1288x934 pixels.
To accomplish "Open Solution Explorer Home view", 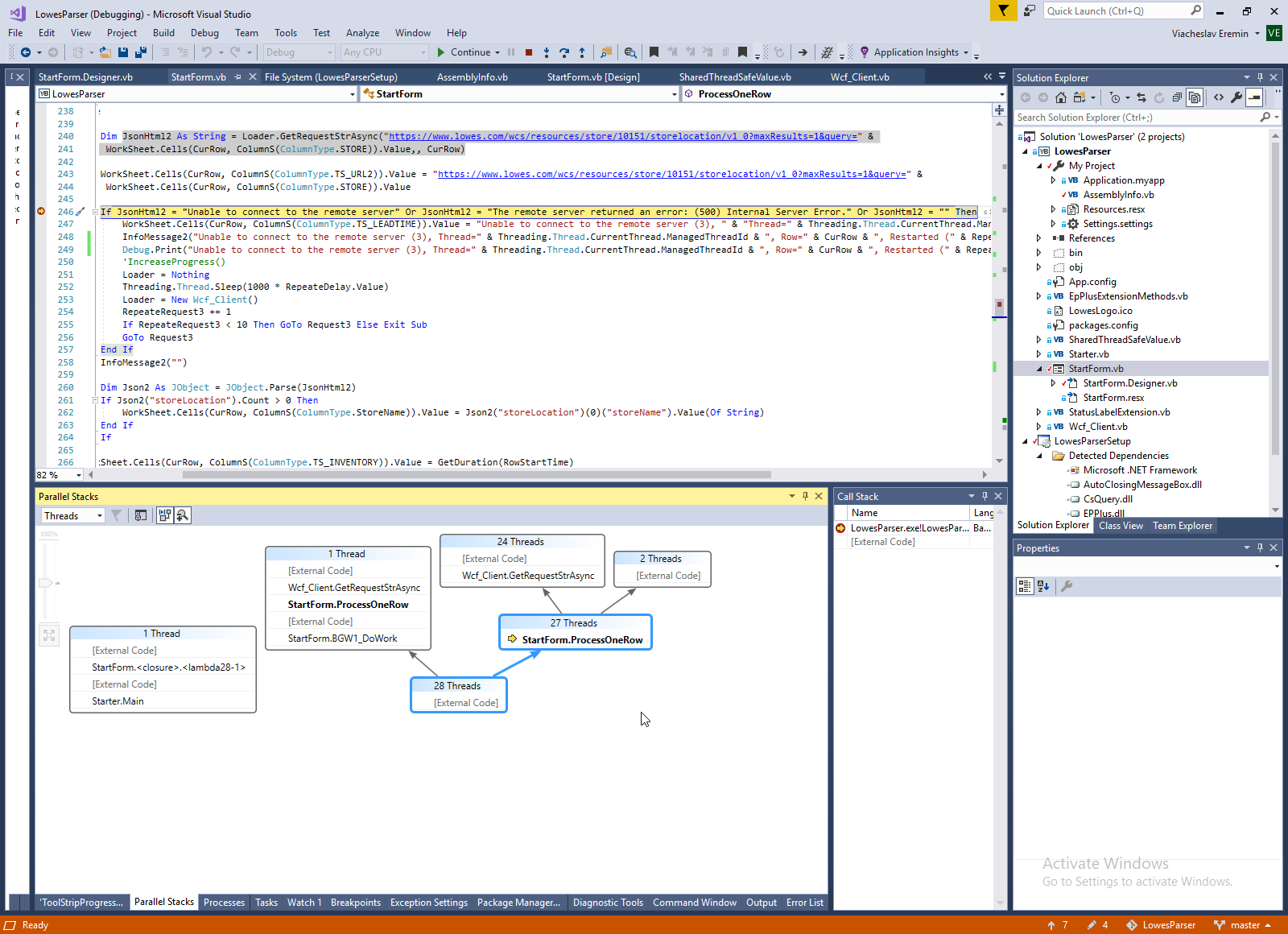I will point(1061,97).
